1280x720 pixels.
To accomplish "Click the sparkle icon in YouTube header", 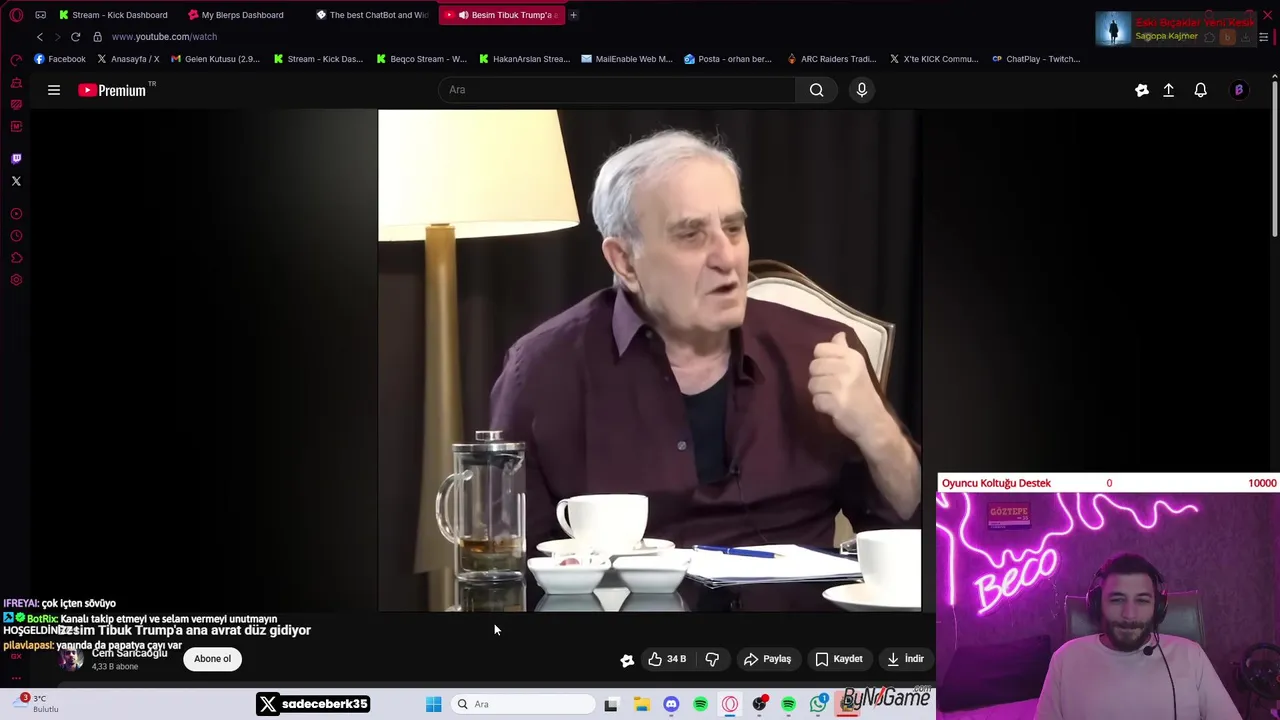I will pos(1142,90).
